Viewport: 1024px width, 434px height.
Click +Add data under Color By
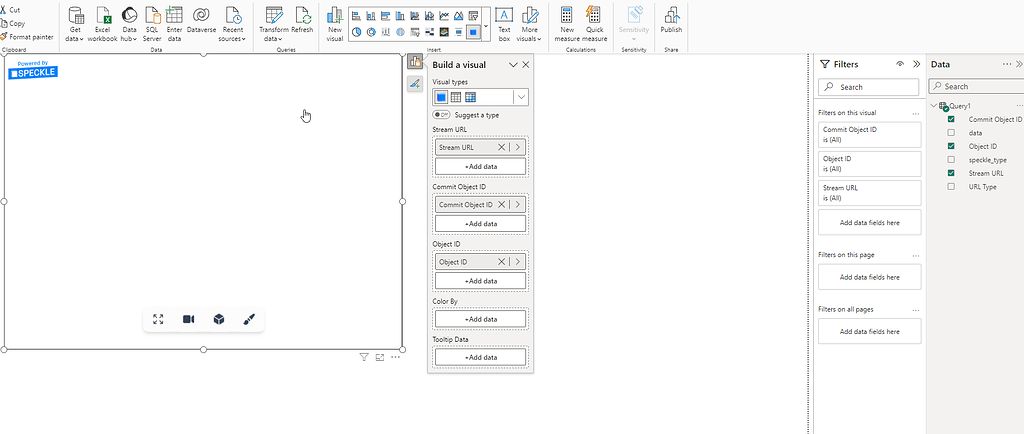pyautogui.click(x=481, y=319)
